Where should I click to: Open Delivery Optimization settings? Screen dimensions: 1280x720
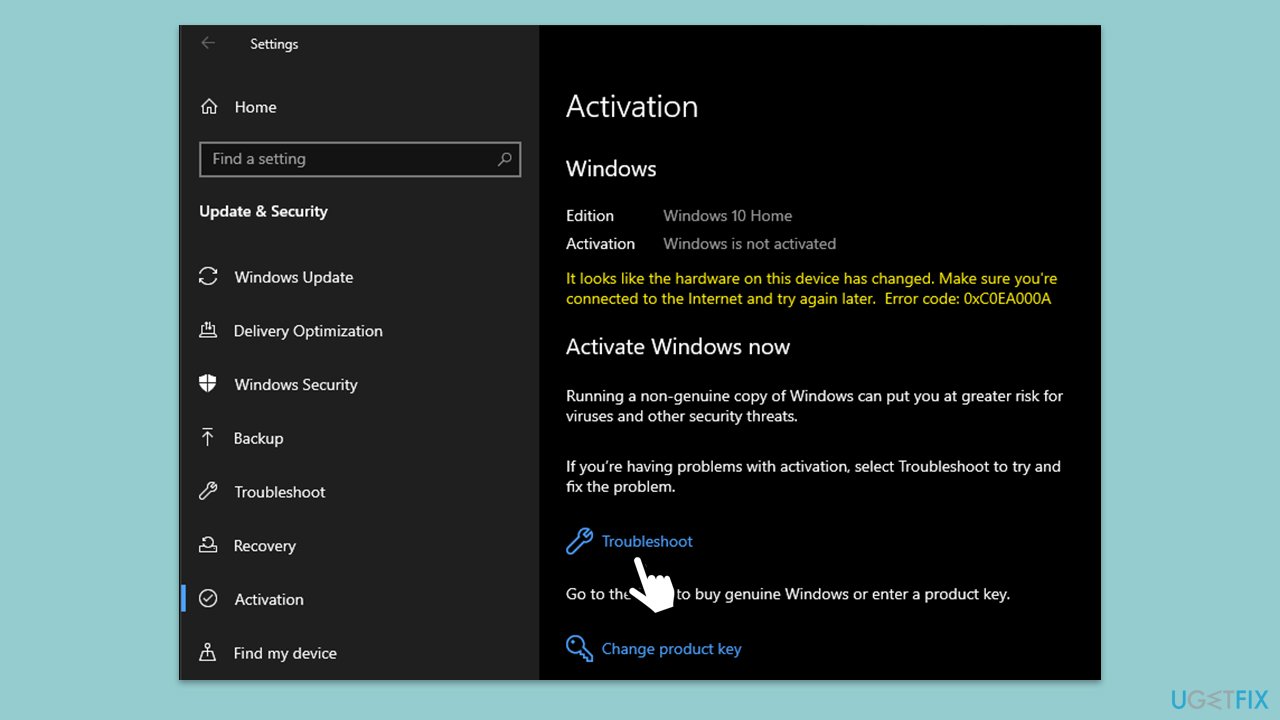(x=308, y=331)
